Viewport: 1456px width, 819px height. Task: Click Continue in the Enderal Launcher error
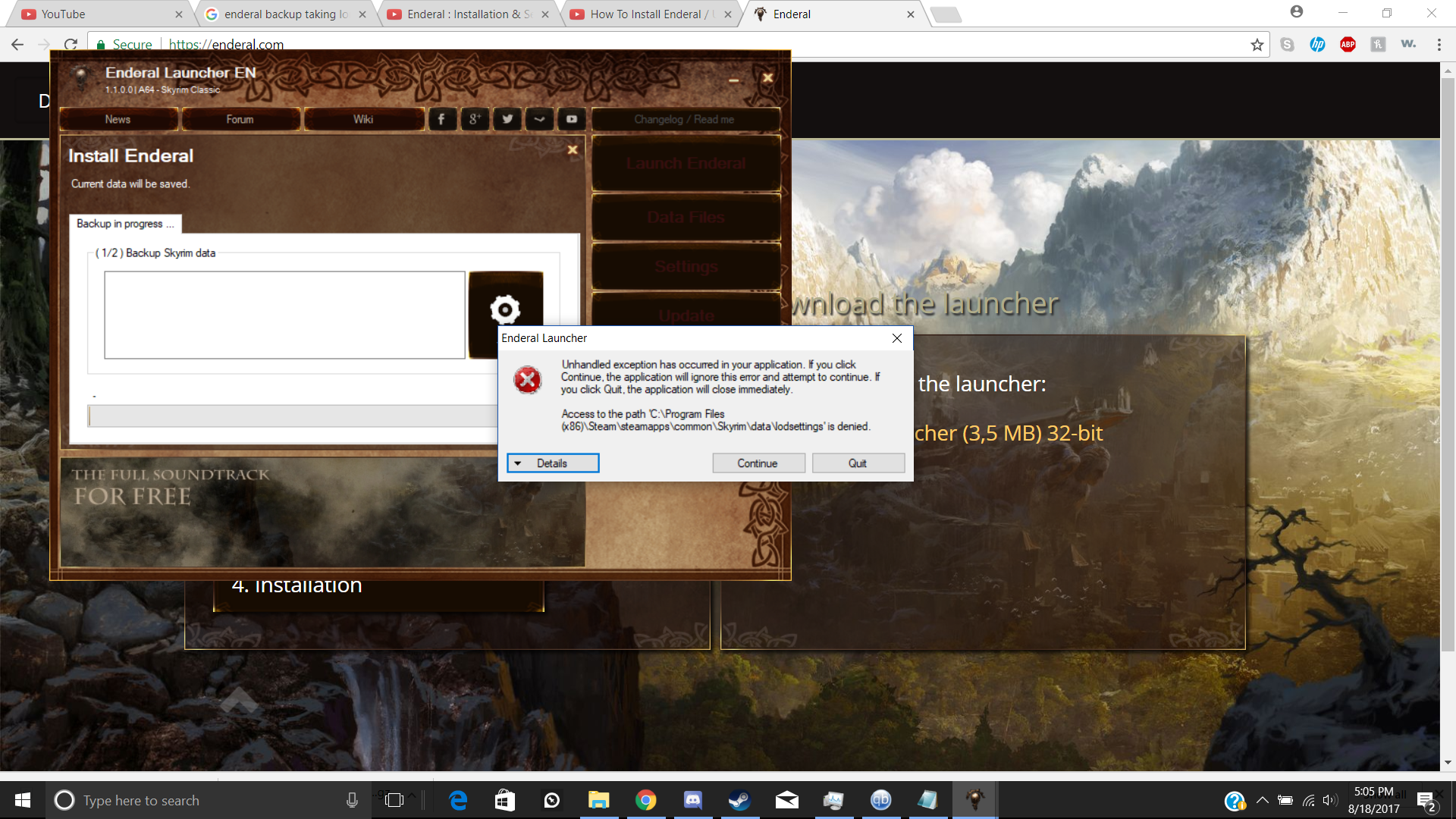click(758, 463)
